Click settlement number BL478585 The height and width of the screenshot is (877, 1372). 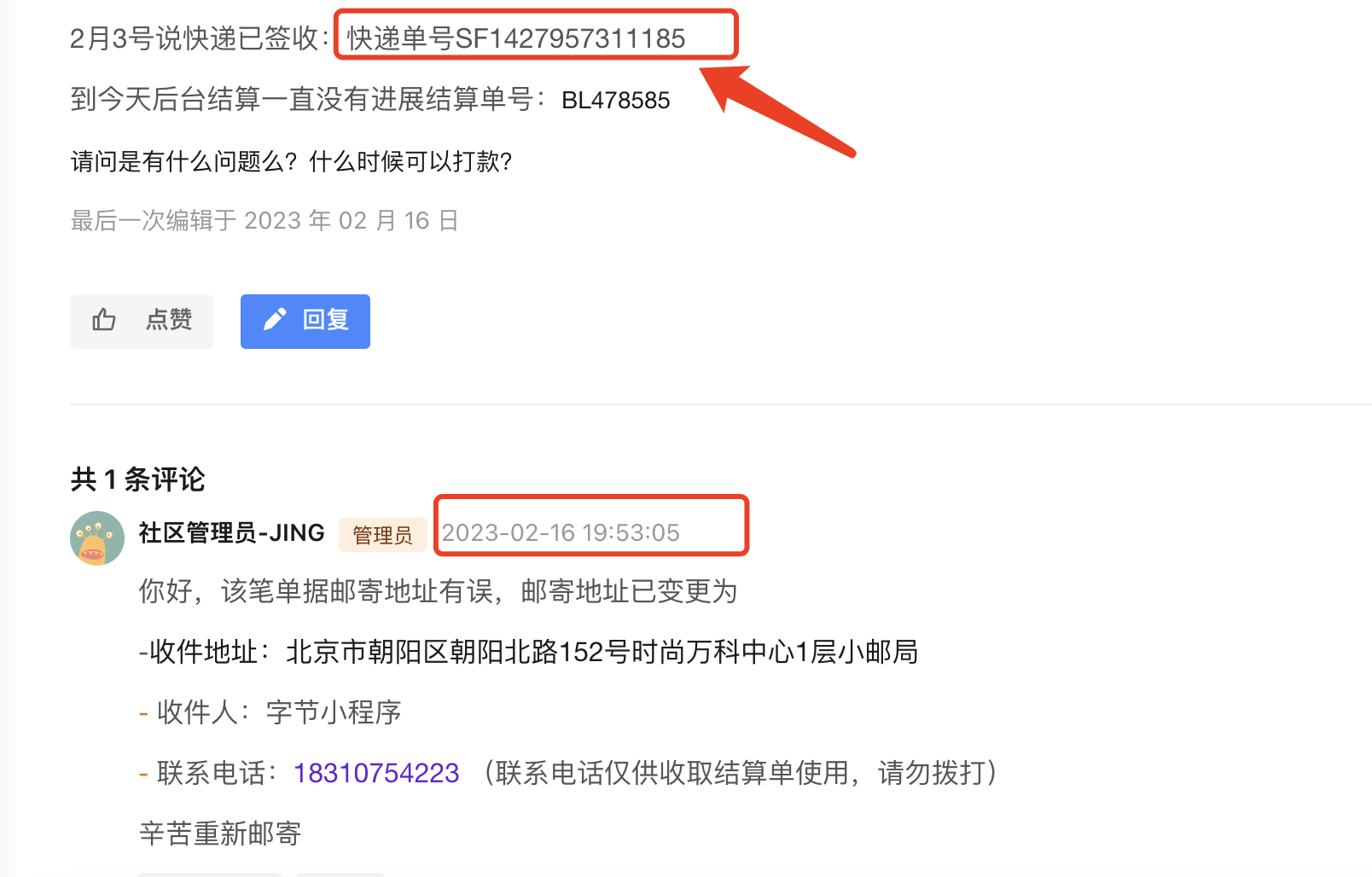pyautogui.click(x=616, y=101)
